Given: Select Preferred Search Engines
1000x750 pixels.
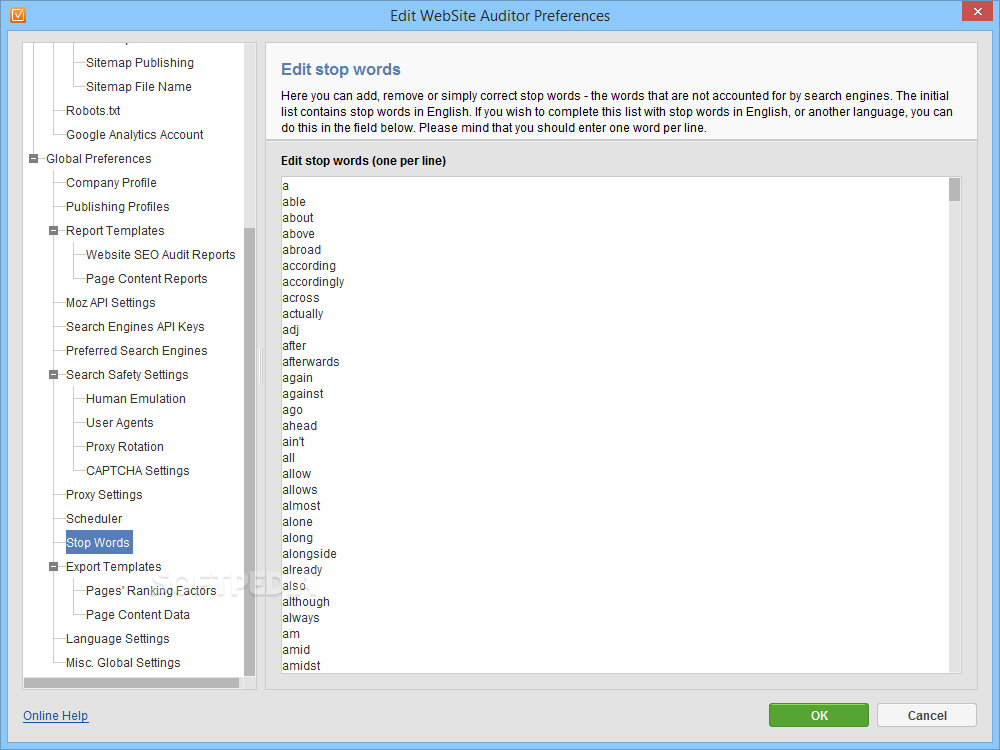Looking at the screenshot, I should coord(136,351).
